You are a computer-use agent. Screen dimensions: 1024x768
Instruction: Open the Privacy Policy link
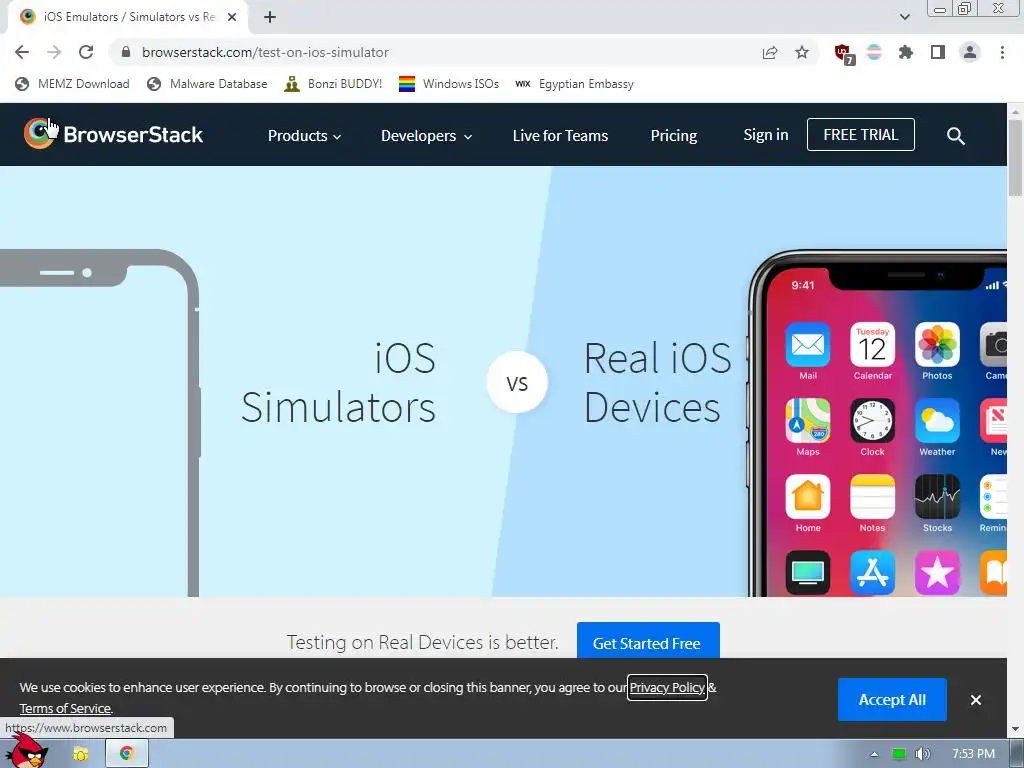tap(667, 687)
